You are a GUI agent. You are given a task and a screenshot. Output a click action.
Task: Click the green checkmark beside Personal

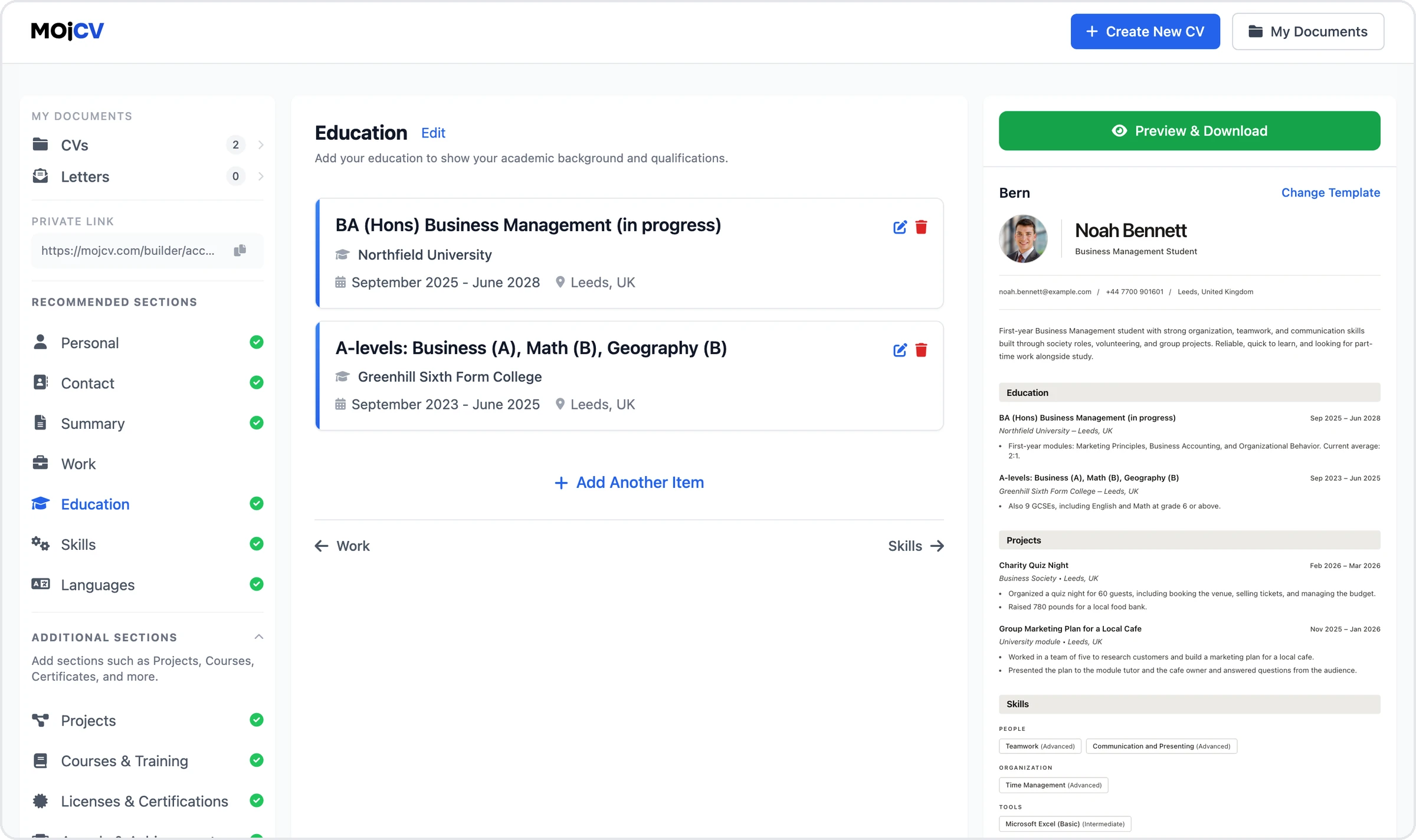pos(257,342)
